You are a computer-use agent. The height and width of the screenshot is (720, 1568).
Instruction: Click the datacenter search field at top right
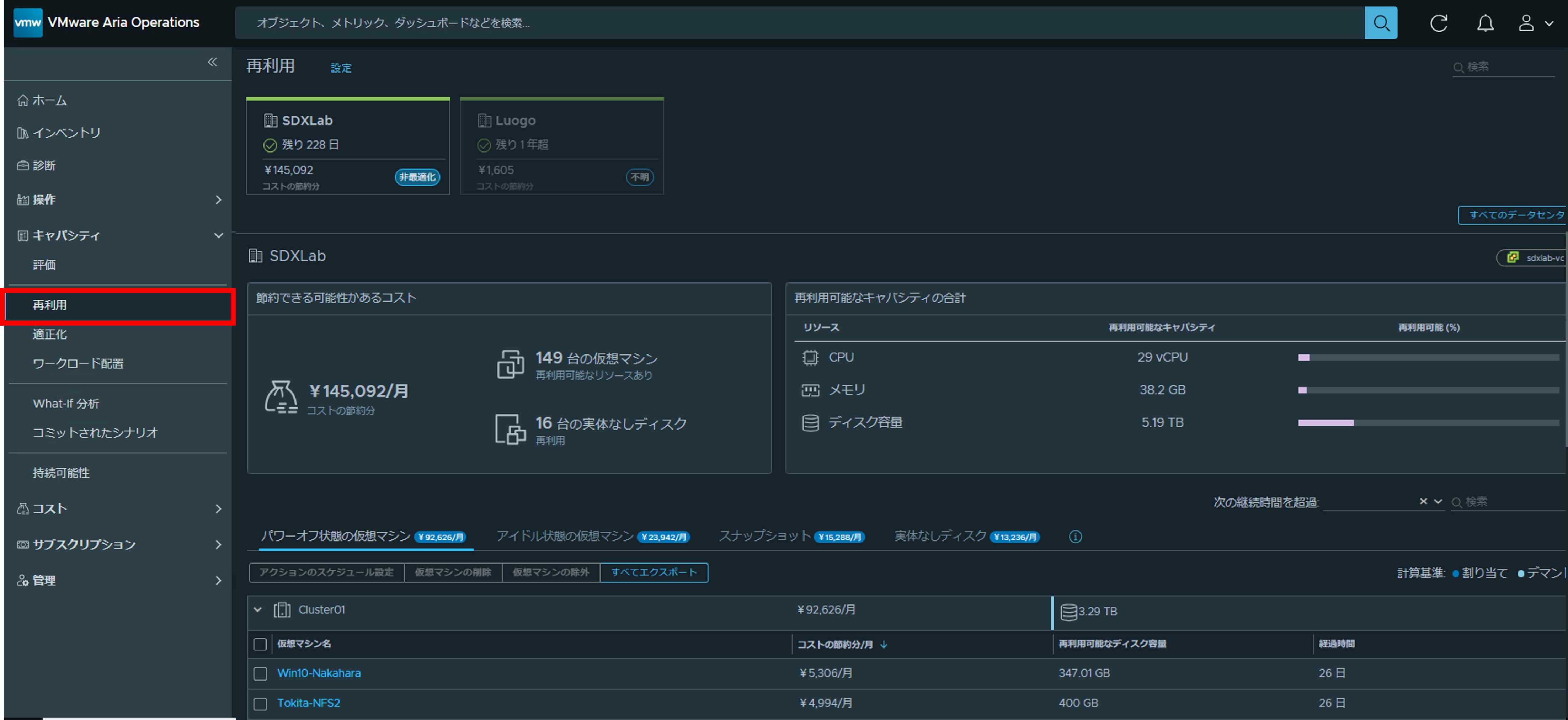click(1504, 67)
